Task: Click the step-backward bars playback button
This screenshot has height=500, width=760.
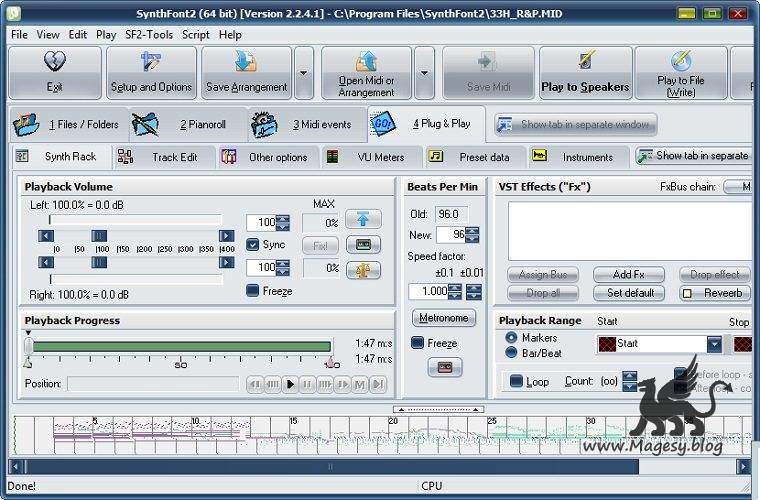Action: point(272,384)
